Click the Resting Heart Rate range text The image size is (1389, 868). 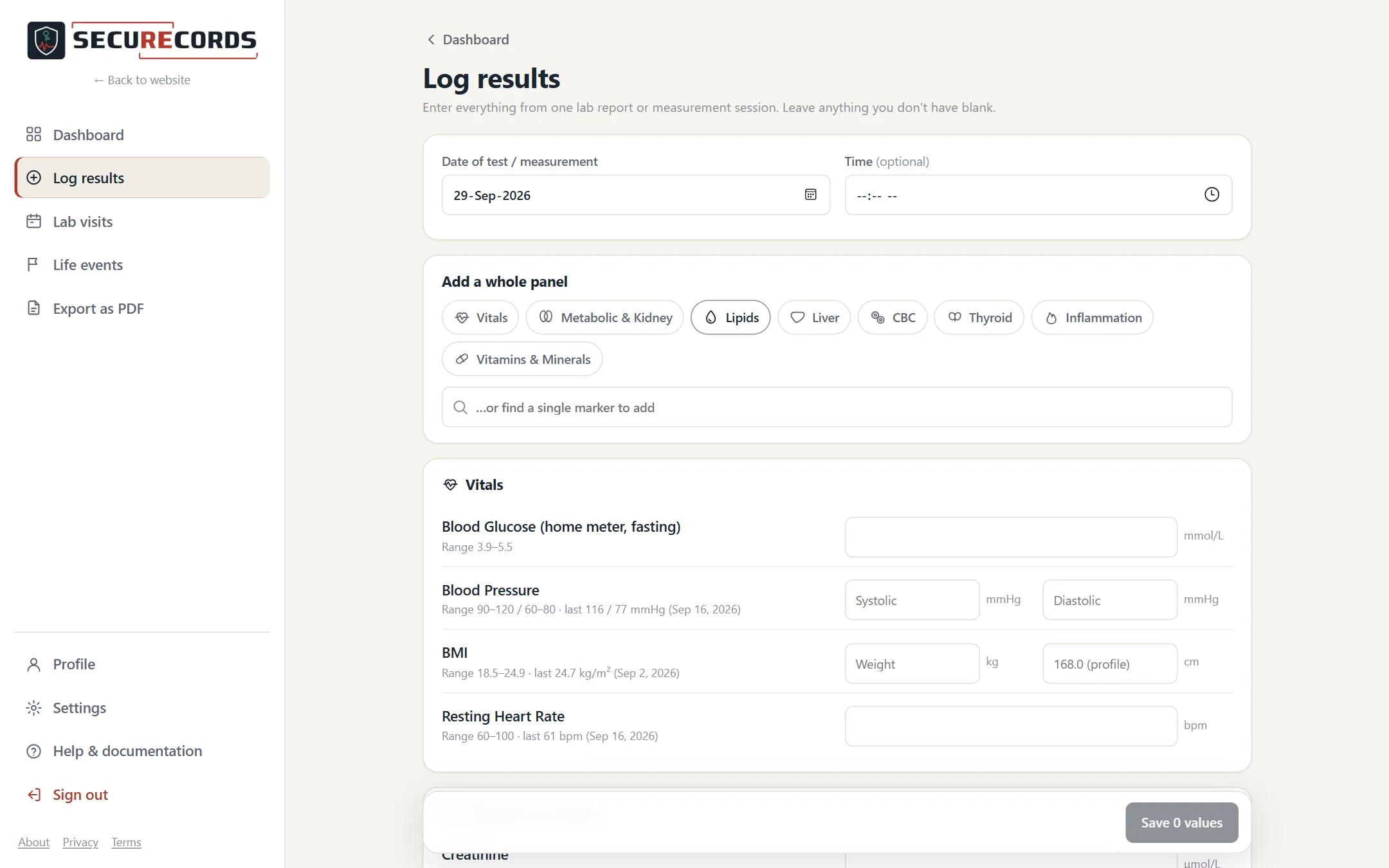550,736
